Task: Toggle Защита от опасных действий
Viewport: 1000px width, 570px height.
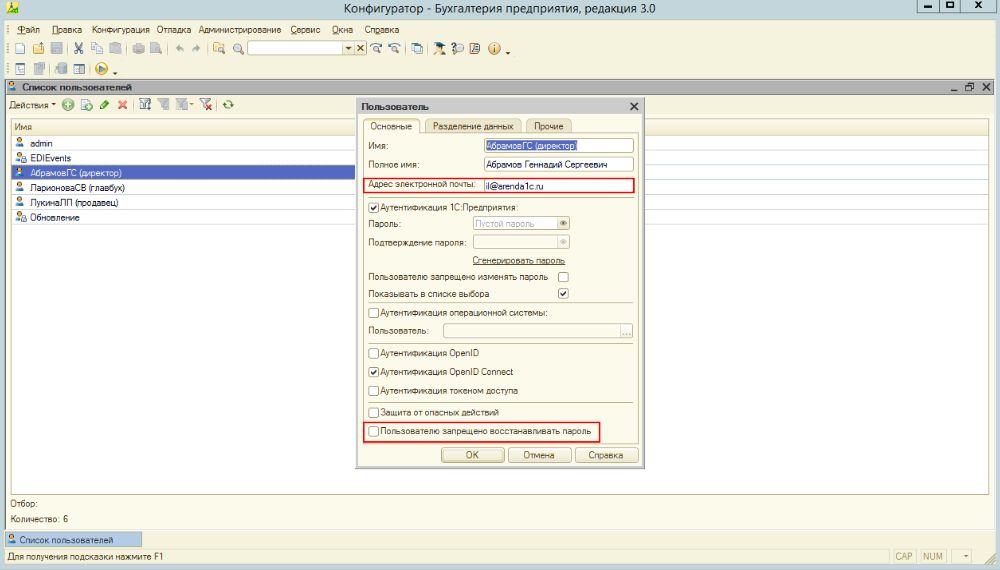Action: pyautogui.click(x=374, y=413)
